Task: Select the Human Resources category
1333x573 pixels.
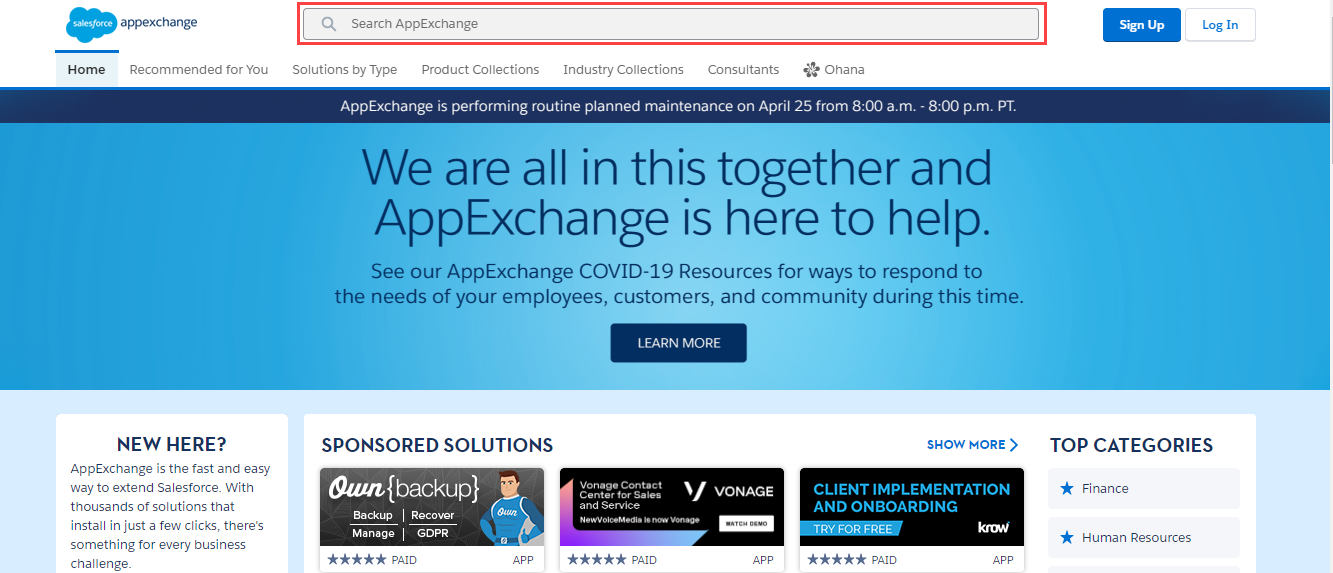Action: 1144,538
